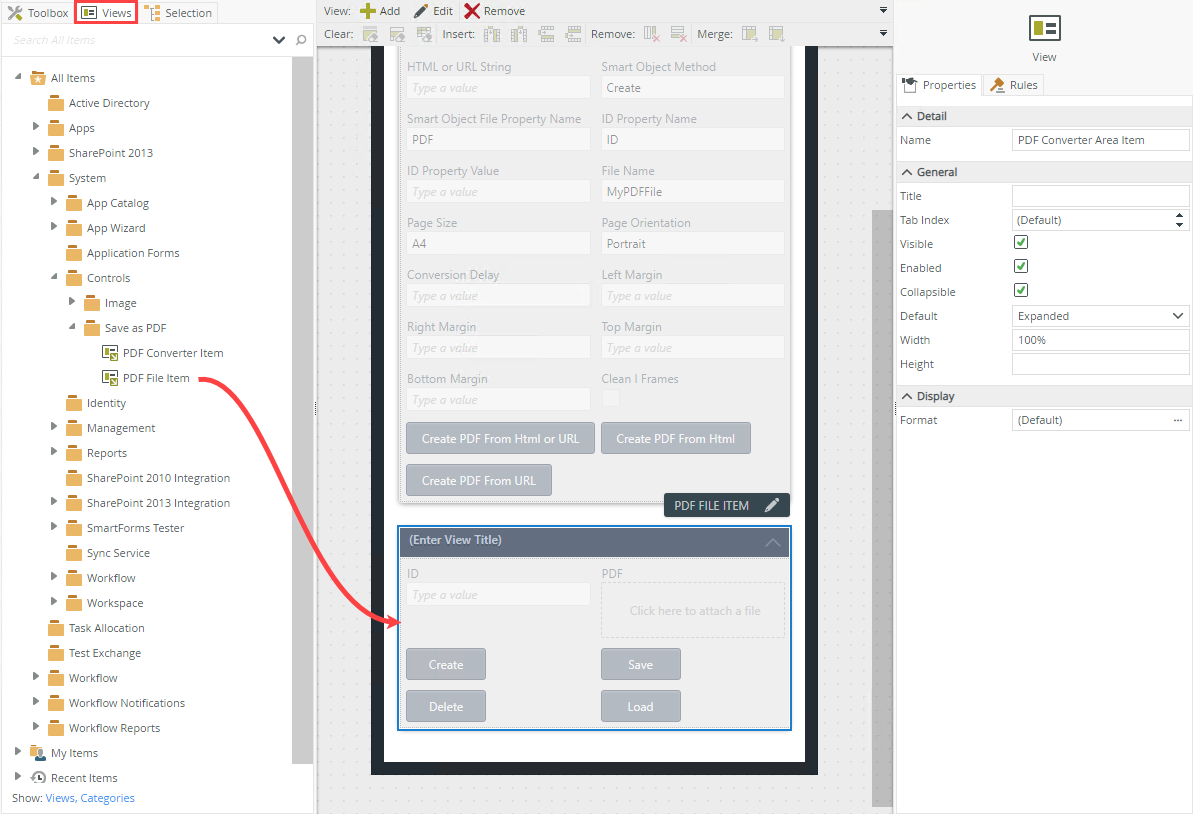The height and width of the screenshot is (814, 1193).
Task: Click pencil icon on PDF FILE ITEM label
Action: click(771, 505)
